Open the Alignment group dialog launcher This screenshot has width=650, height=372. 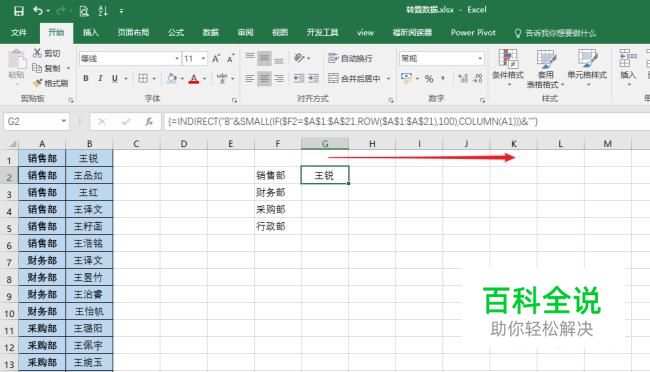click(391, 100)
